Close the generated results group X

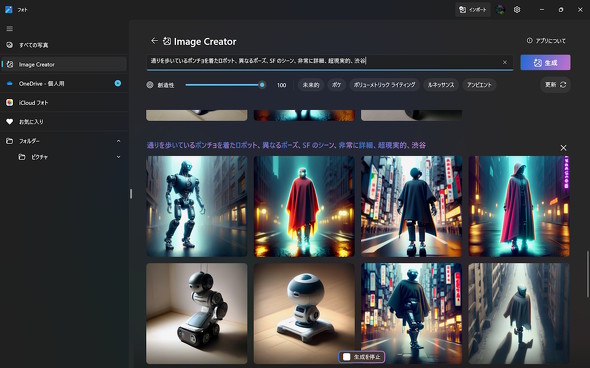click(x=563, y=148)
